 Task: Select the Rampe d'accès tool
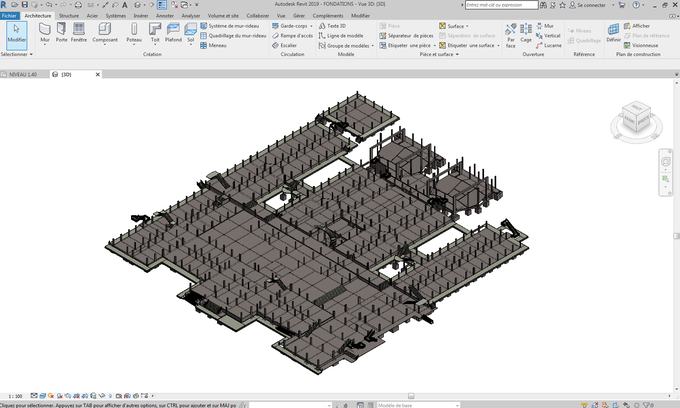click(293, 36)
